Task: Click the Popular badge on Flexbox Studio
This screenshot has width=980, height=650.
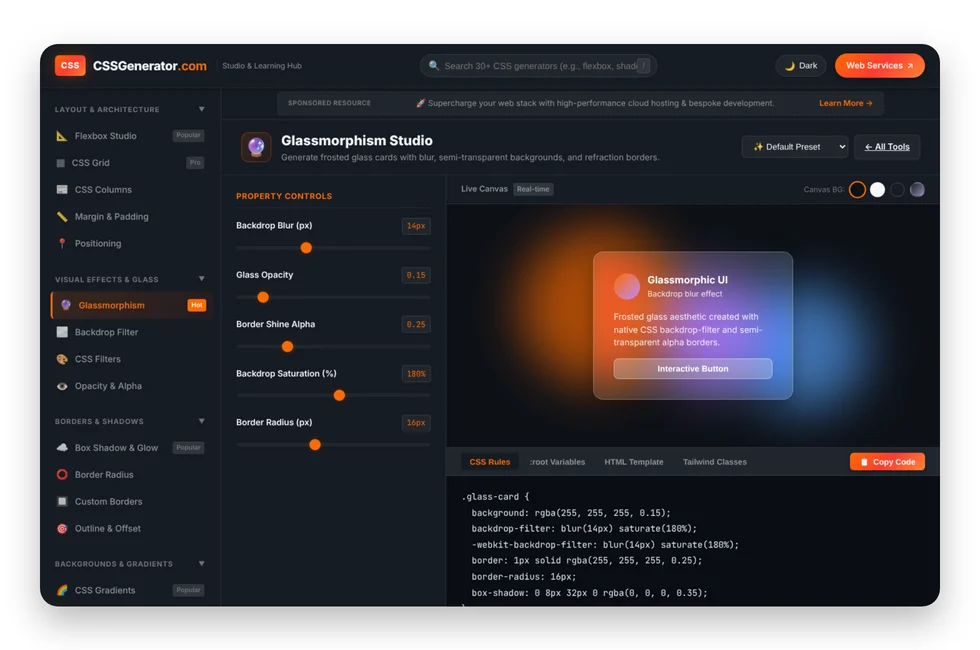Action: tap(188, 135)
